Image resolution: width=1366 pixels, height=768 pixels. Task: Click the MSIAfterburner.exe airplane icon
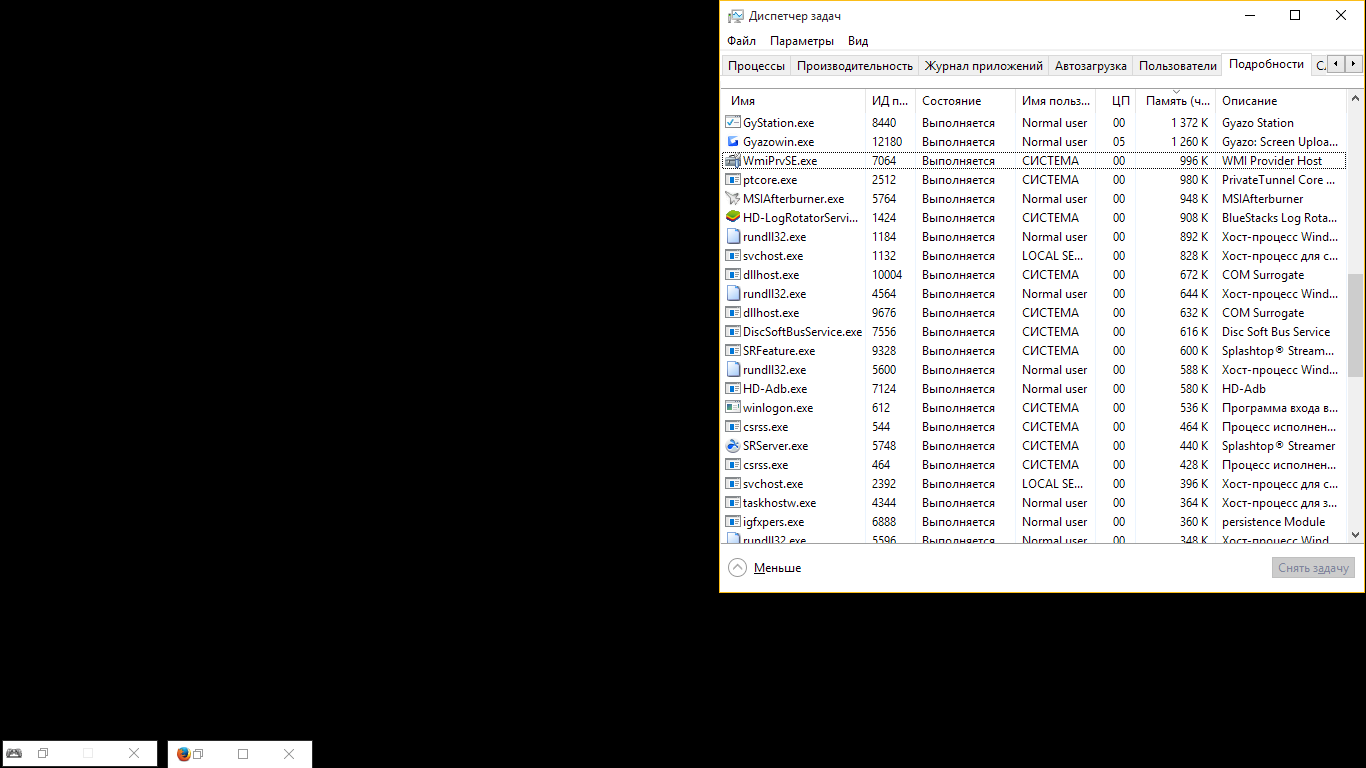(x=732, y=199)
